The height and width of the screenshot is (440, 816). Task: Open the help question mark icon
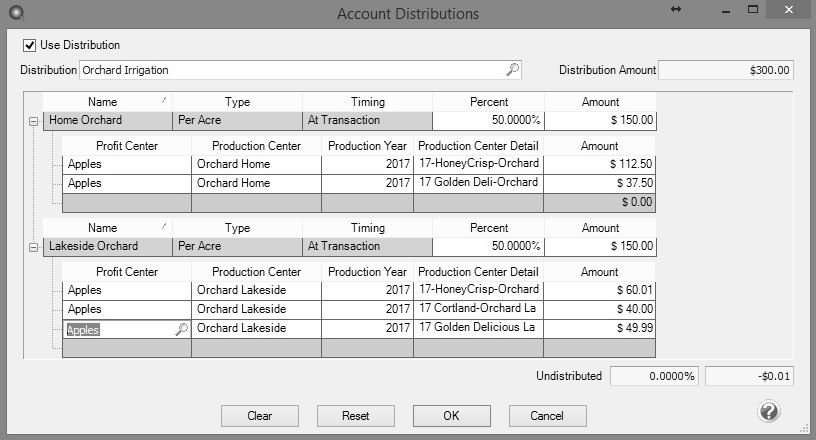tap(769, 411)
